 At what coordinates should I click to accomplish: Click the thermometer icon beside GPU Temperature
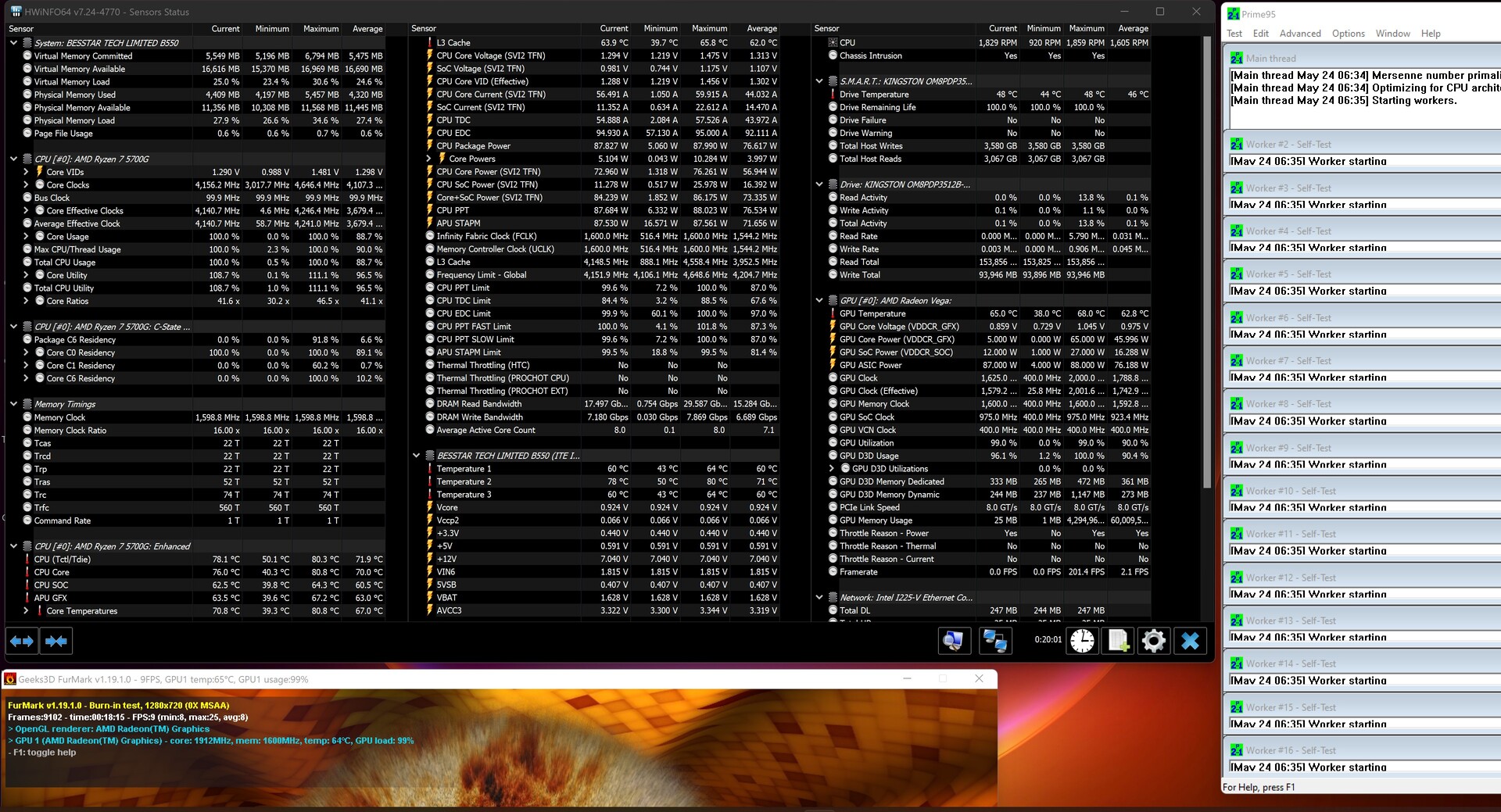click(833, 313)
